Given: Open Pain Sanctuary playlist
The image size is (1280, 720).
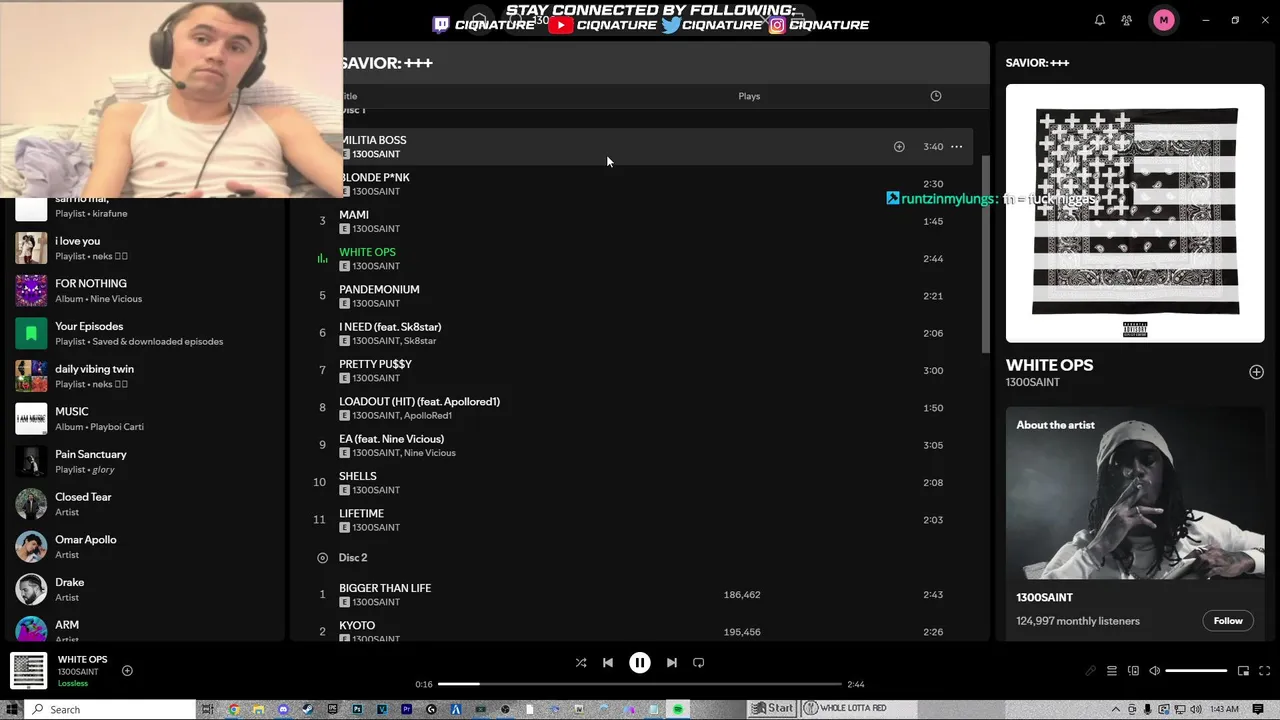Looking at the screenshot, I should click(x=145, y=461).
